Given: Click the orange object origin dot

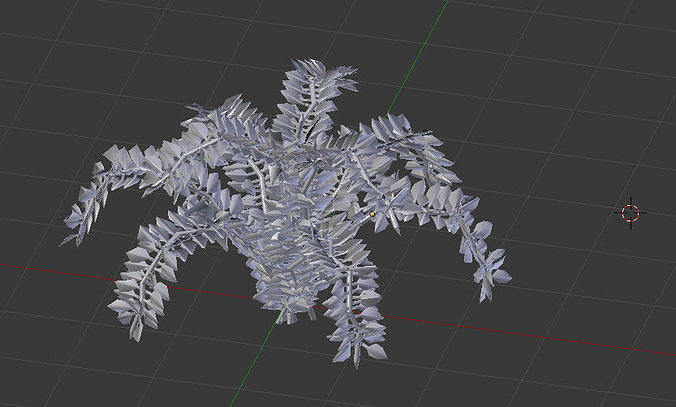Looking at the screenshot, I should [372, 213].
